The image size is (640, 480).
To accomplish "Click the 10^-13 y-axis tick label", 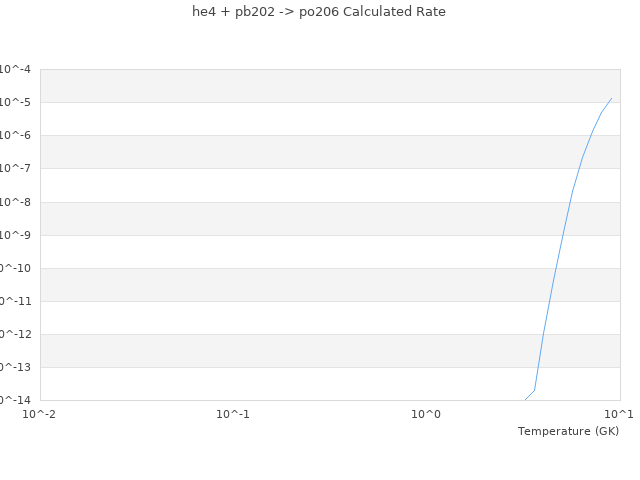I will [14, 367].
